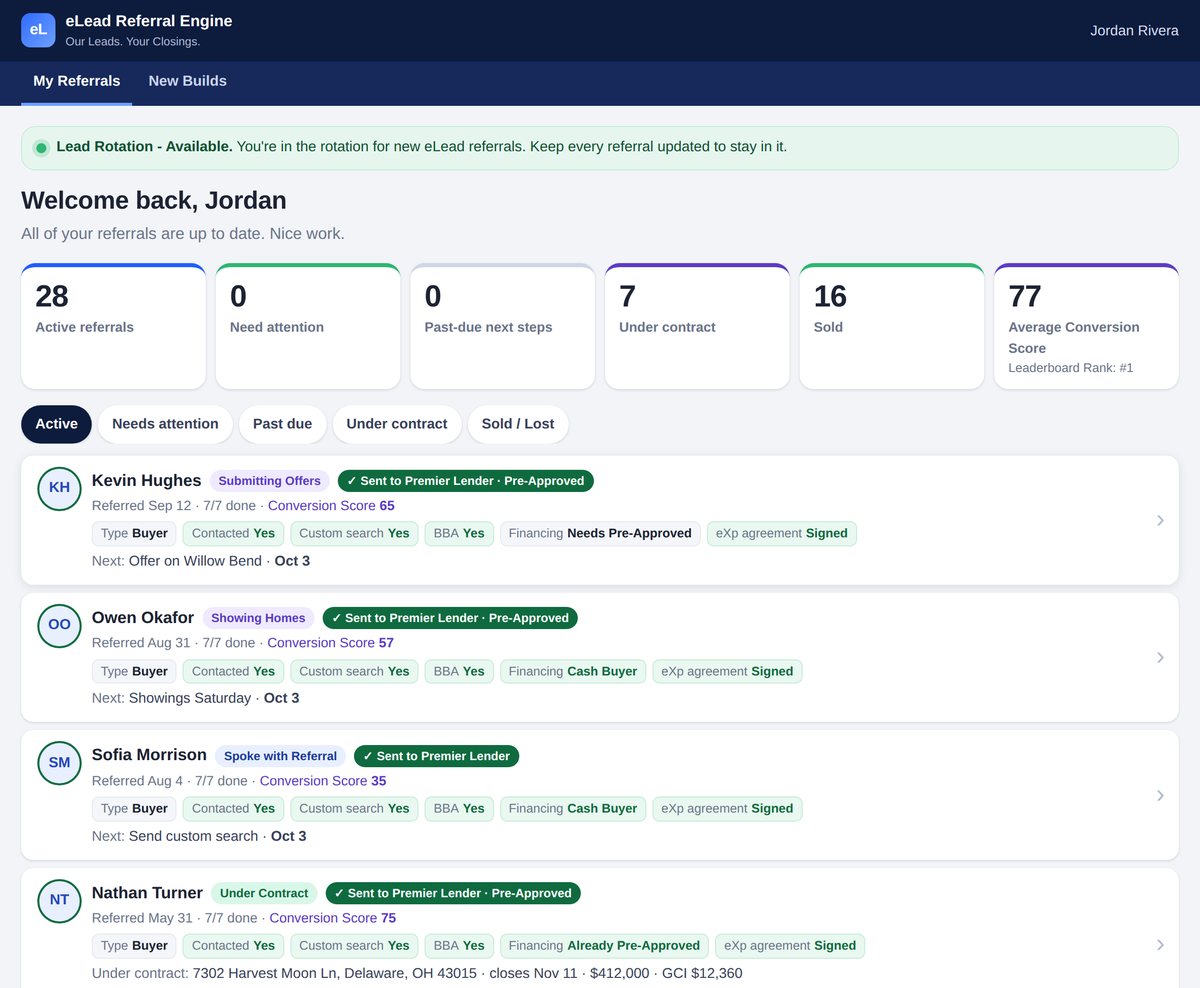Viewport: 1200px width, 988px height.
Task: Expand Nathan Turner referral chevron
Action: [x=1160, y=945]
